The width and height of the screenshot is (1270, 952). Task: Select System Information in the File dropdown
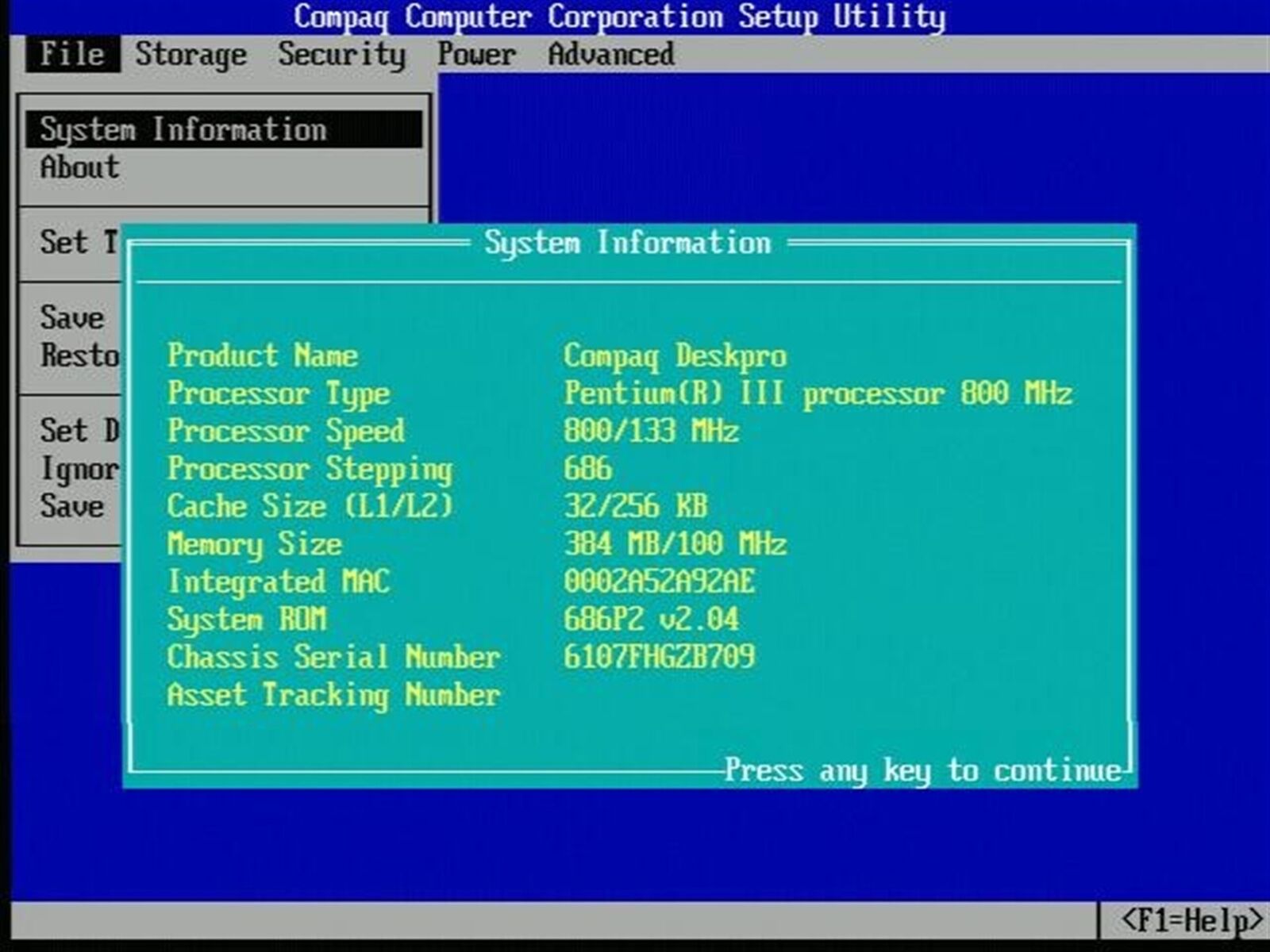coord(183,129)
